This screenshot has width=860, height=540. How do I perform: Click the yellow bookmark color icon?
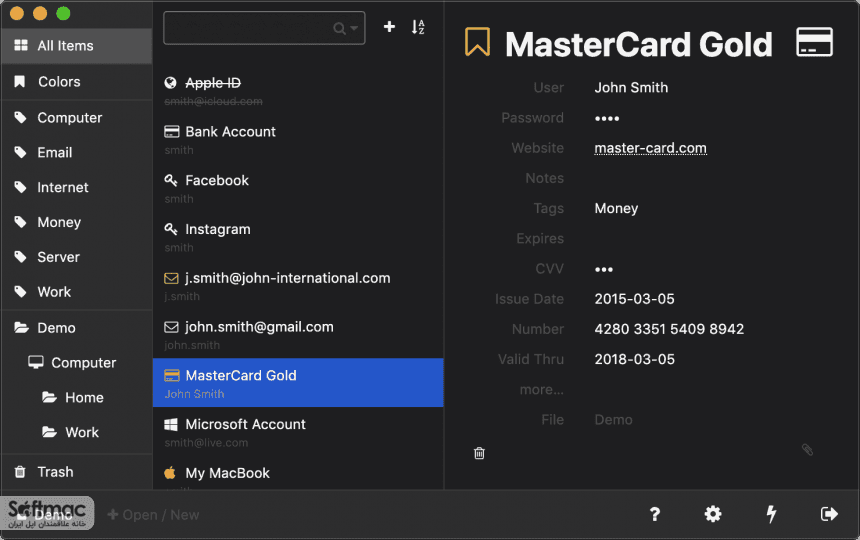pyautogui.click(x=477, y=42)
